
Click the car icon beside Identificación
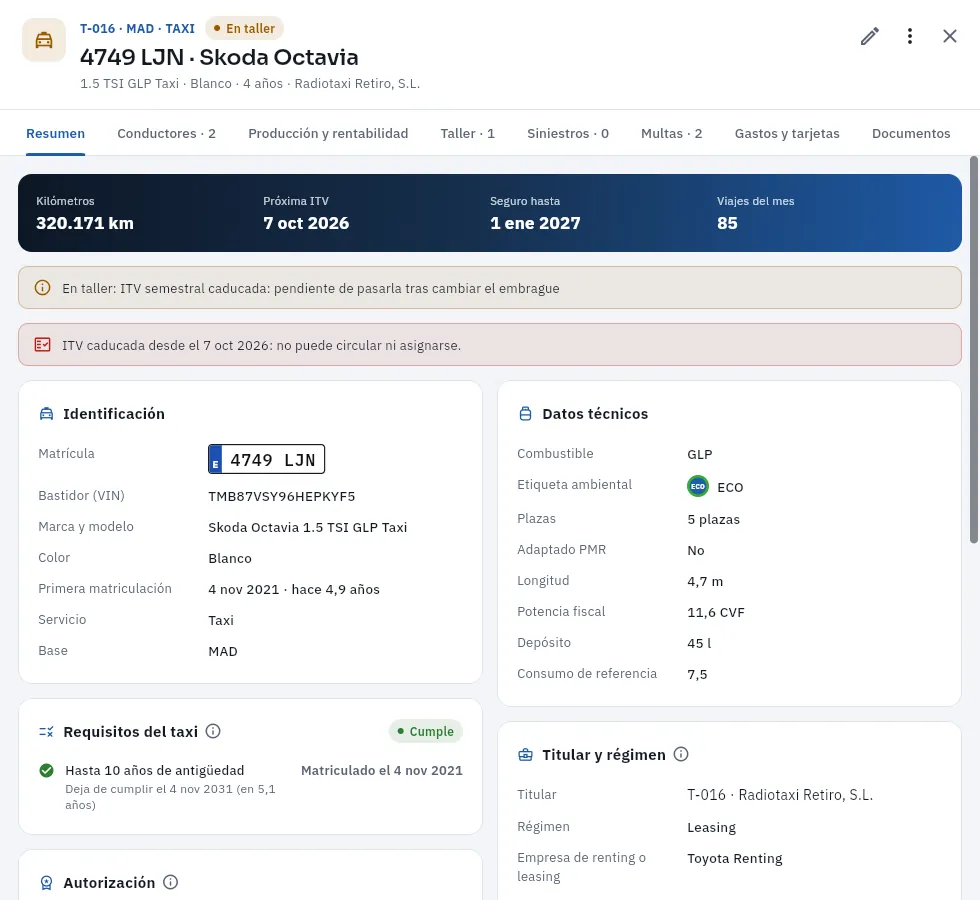pos(46,414)
